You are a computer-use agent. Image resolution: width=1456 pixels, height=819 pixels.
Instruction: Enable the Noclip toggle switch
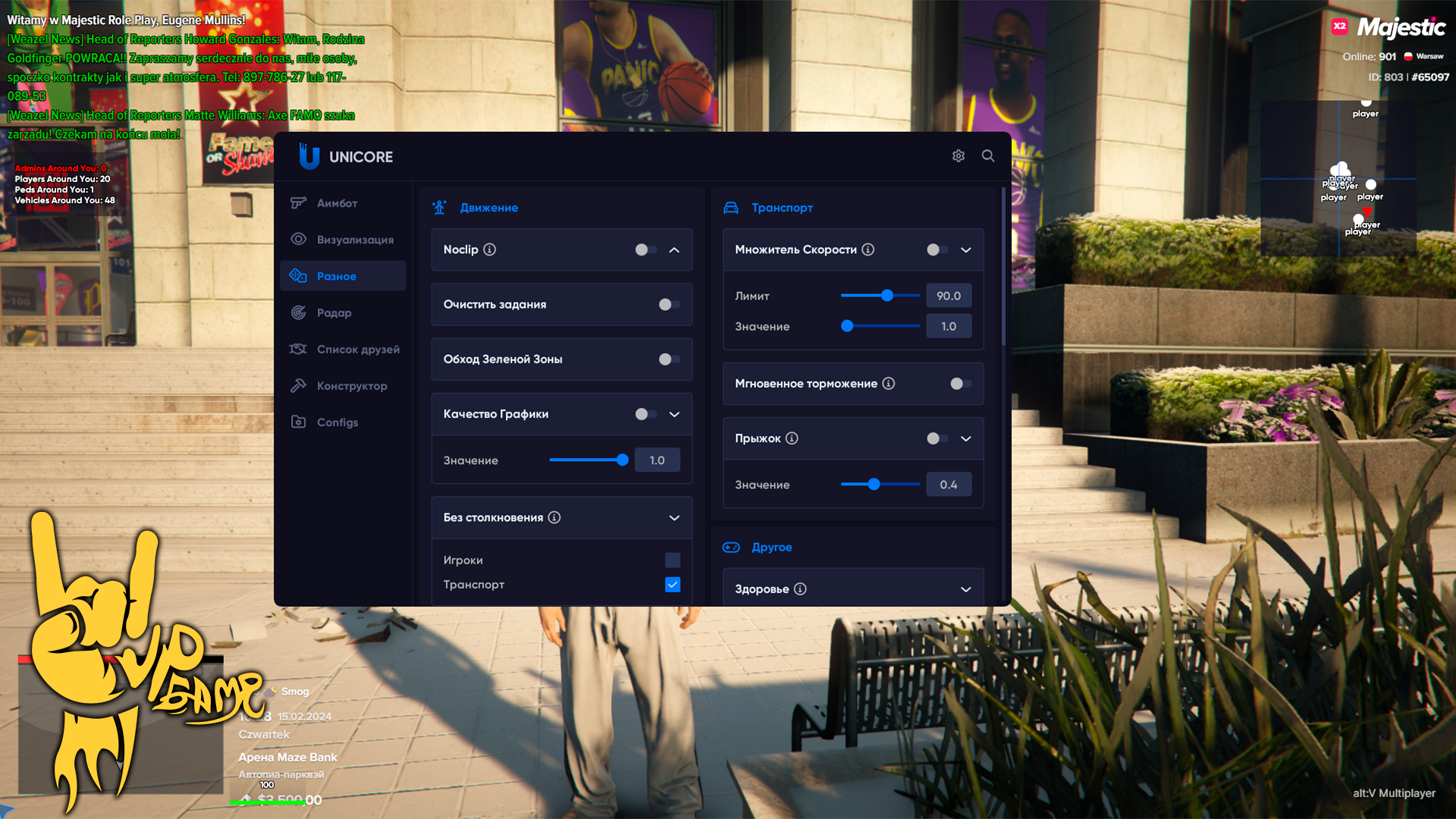645,249
